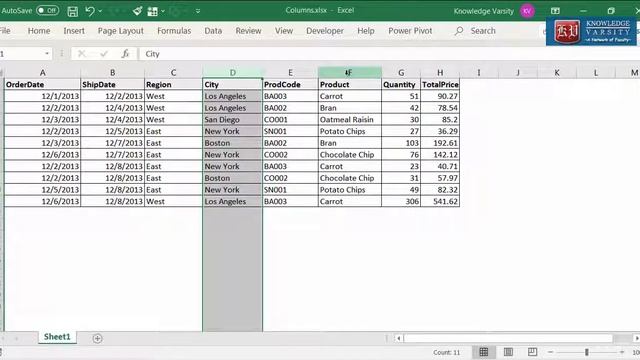Click horizontal scrollbar left arrow
The width and height of the screenshot is (640, 360).
(x=399, y=338)
